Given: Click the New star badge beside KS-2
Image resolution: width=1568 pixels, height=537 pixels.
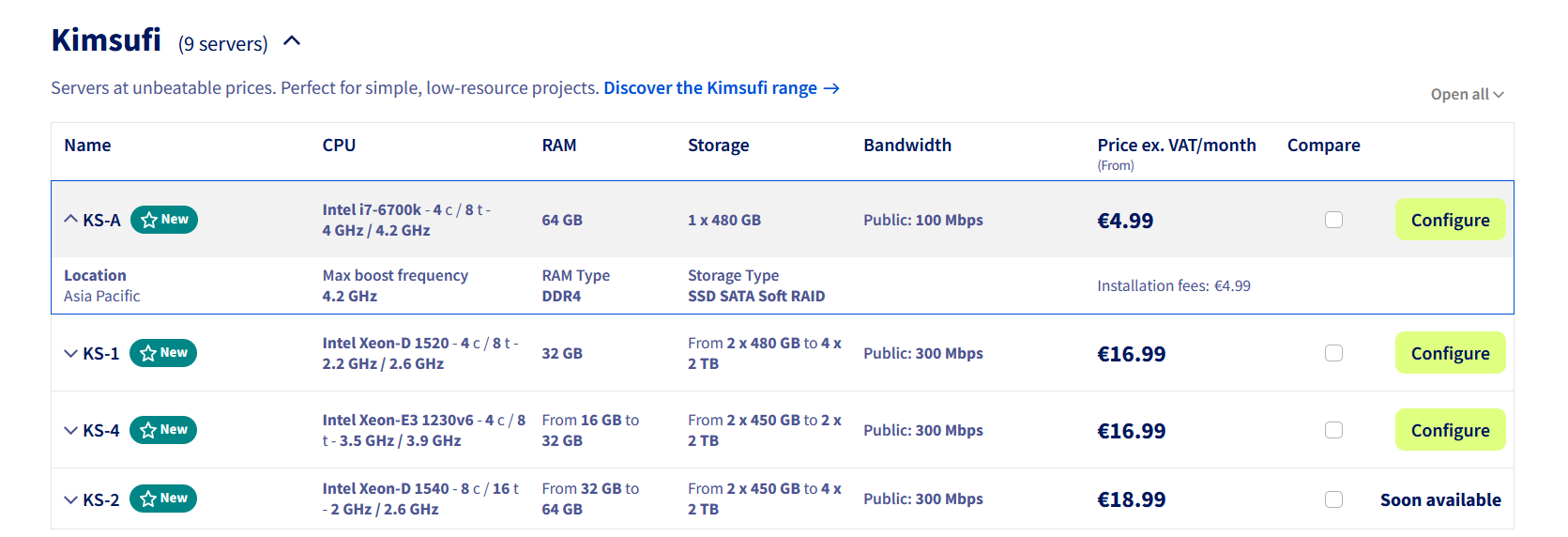Looking at the screenshot, I should (x=163, y=499).
